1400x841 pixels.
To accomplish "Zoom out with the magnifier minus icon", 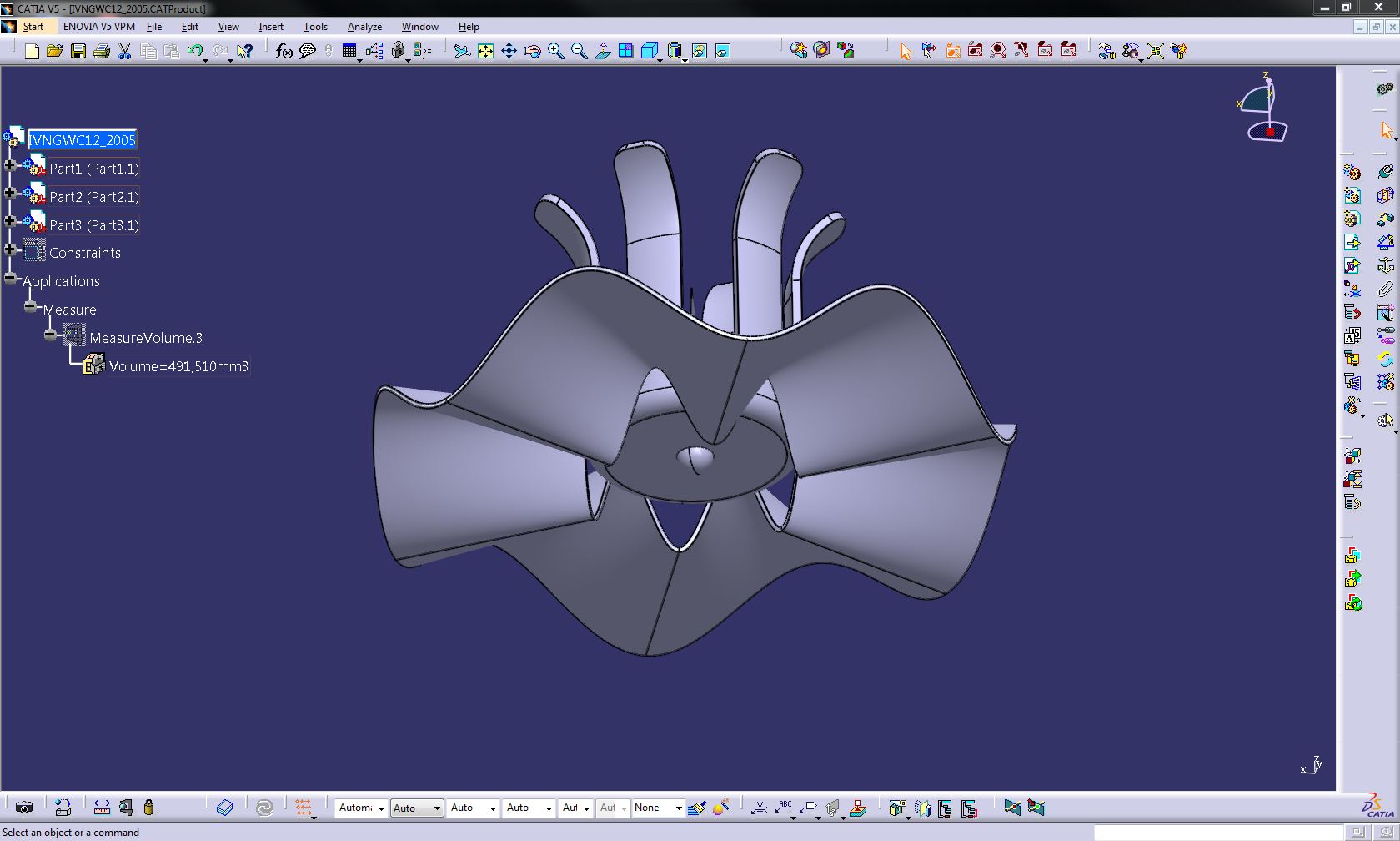I will [579, 52].
